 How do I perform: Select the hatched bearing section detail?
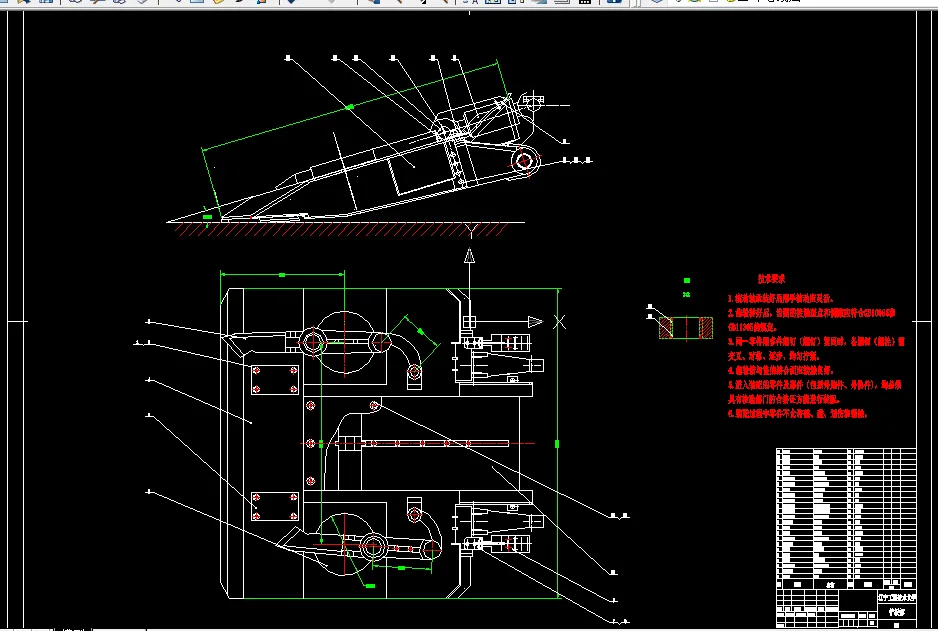[x=686, y=328]
